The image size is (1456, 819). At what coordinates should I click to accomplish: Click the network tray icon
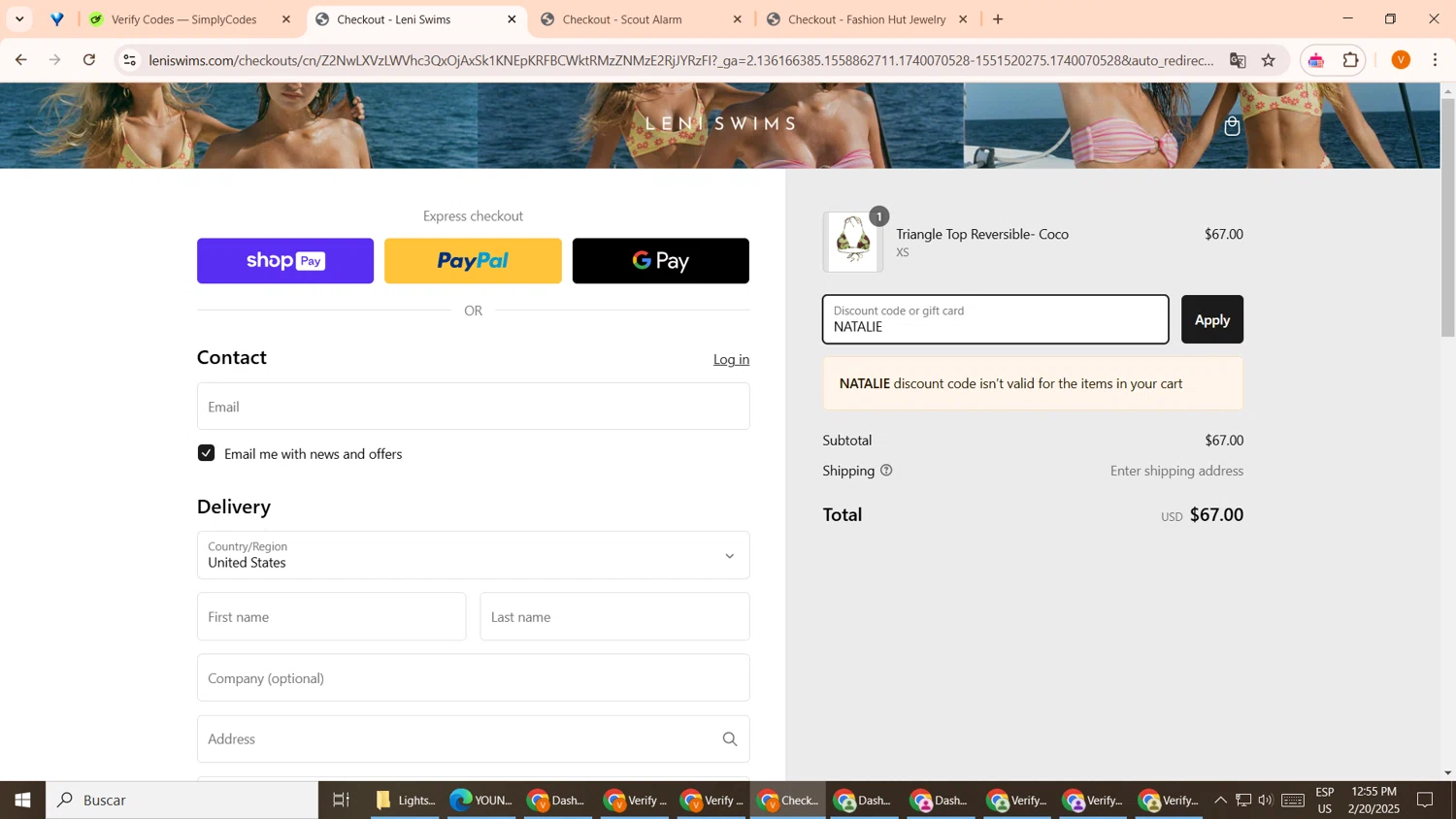(1243, 801)
